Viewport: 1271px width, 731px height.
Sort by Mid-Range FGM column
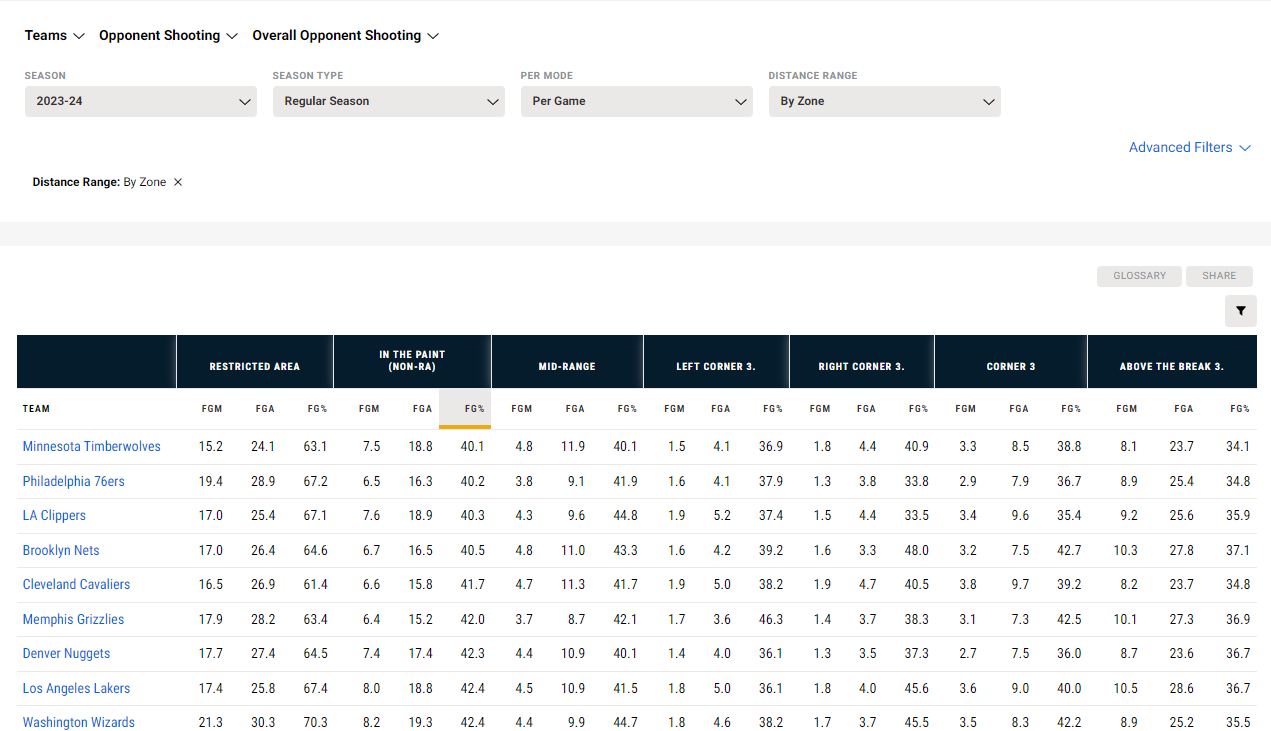[522, 409]
